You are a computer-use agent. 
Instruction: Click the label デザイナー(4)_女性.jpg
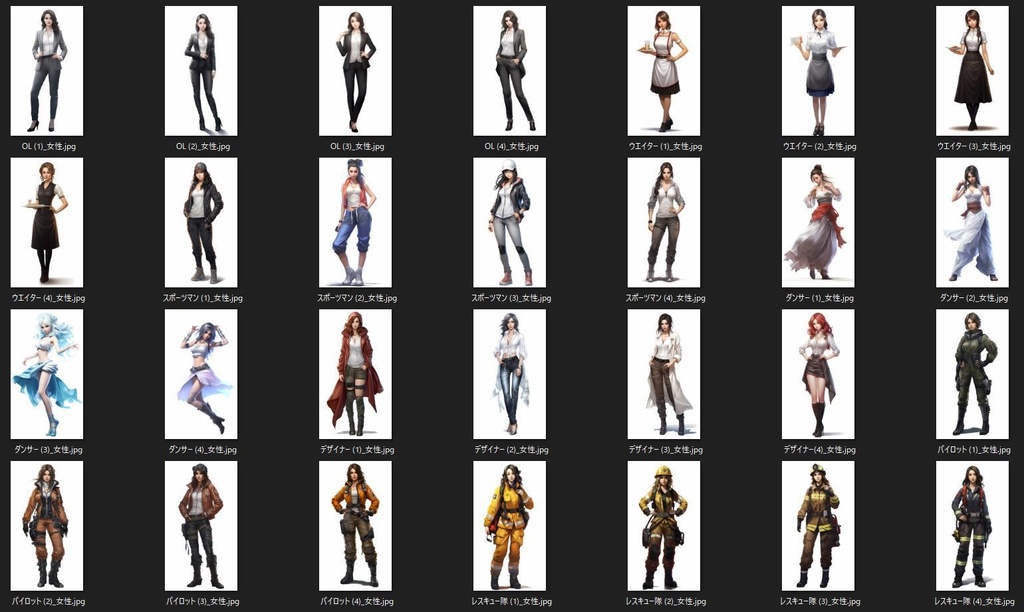pos(820,449)
